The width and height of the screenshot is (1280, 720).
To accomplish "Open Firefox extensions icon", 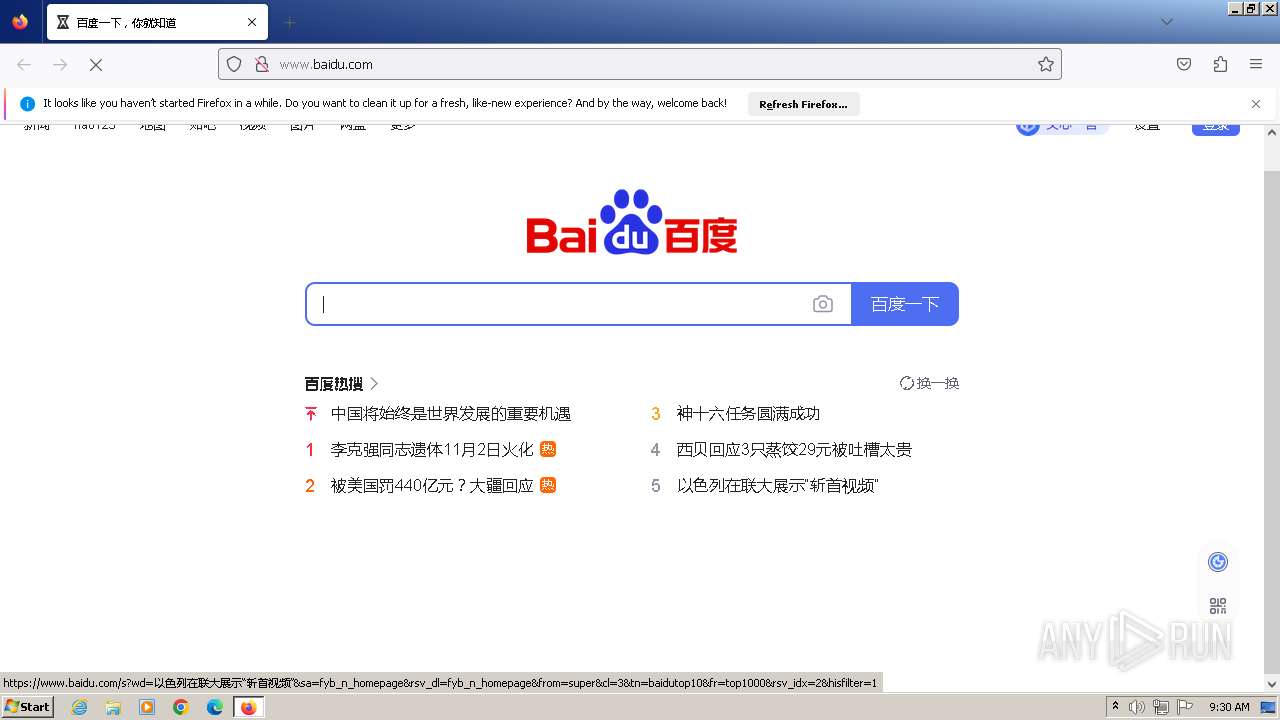I will tap(1220, 64).
